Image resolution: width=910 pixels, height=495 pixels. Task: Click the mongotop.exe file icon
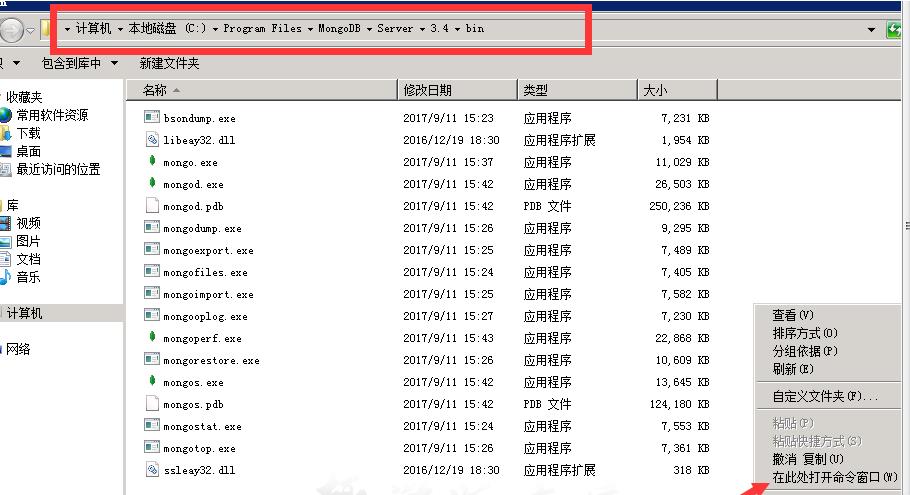151,448
